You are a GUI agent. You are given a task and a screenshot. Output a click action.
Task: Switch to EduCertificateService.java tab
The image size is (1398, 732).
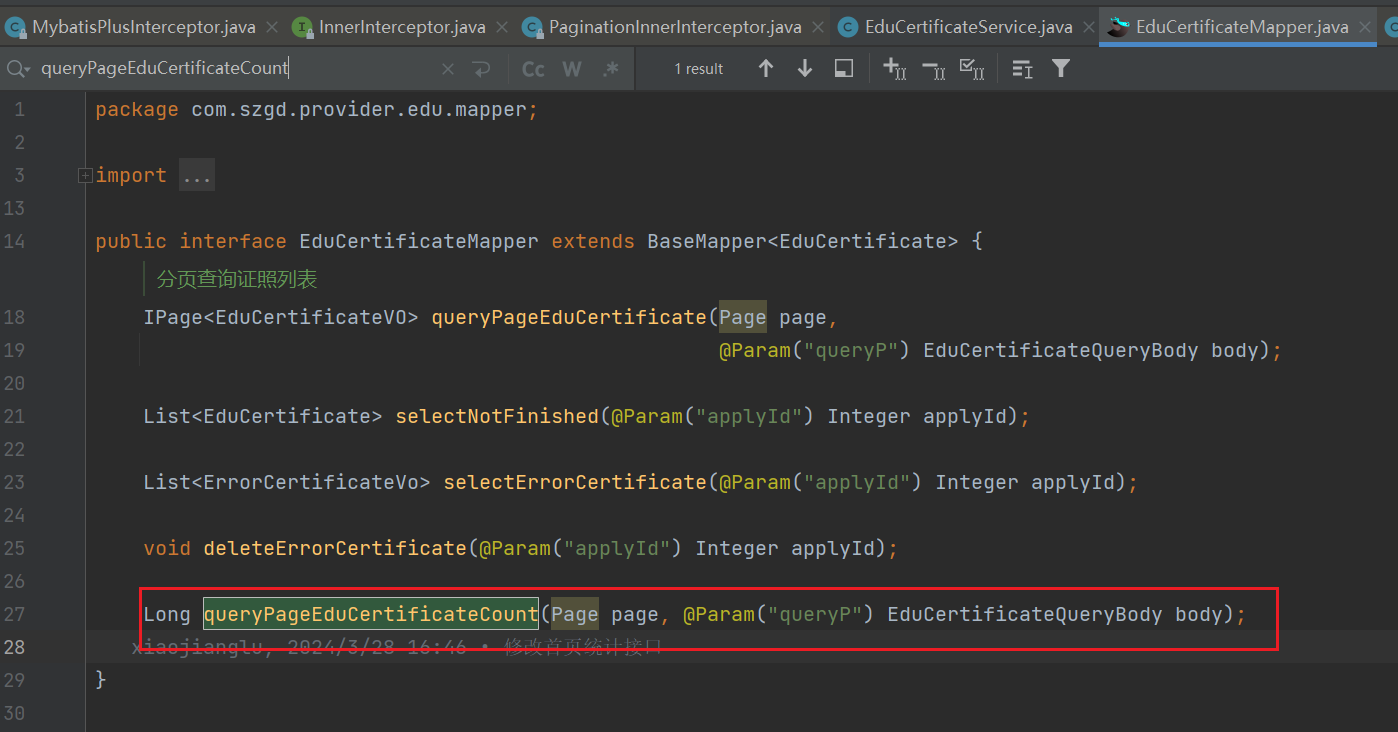tap(967, 27)
